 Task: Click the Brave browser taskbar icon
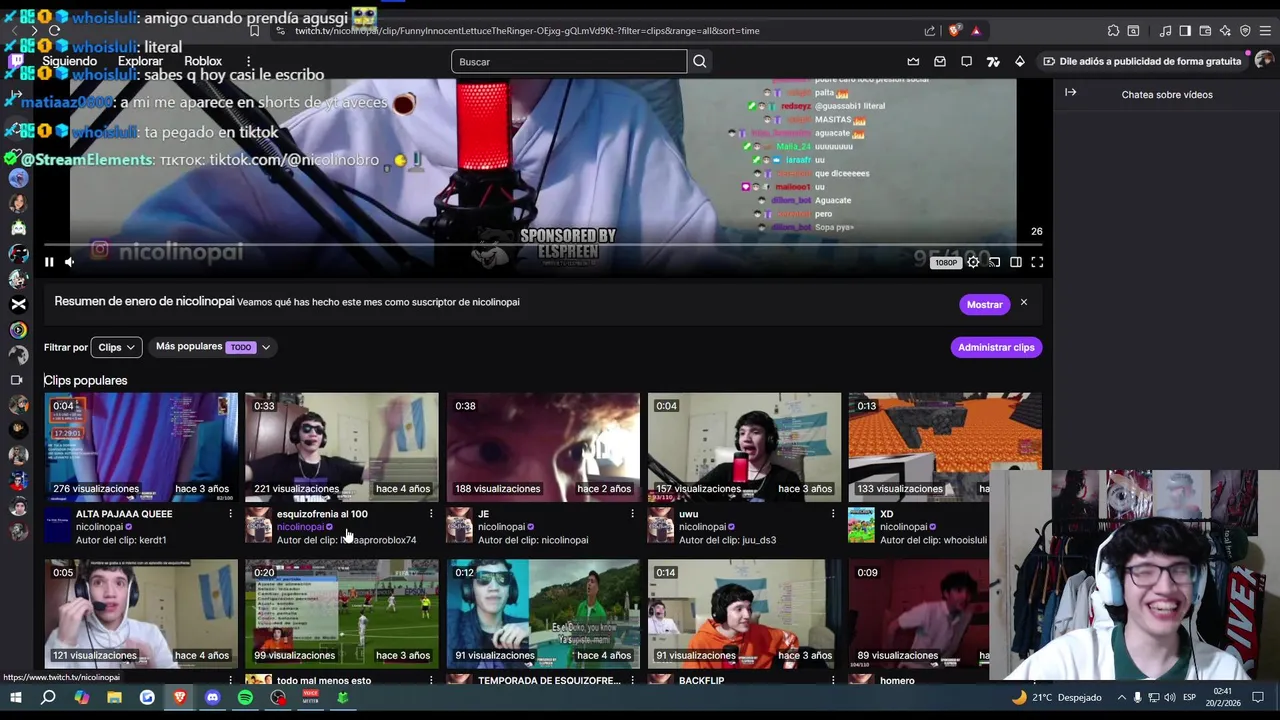[180, 697]
